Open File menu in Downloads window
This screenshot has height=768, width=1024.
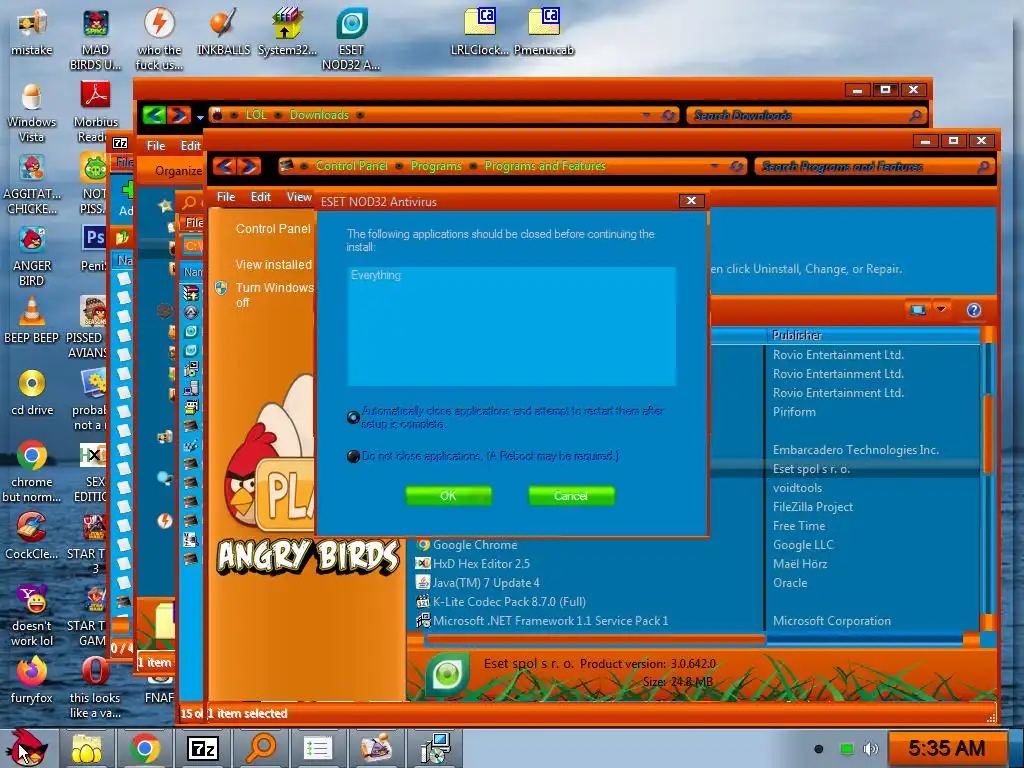pos(155,146)
